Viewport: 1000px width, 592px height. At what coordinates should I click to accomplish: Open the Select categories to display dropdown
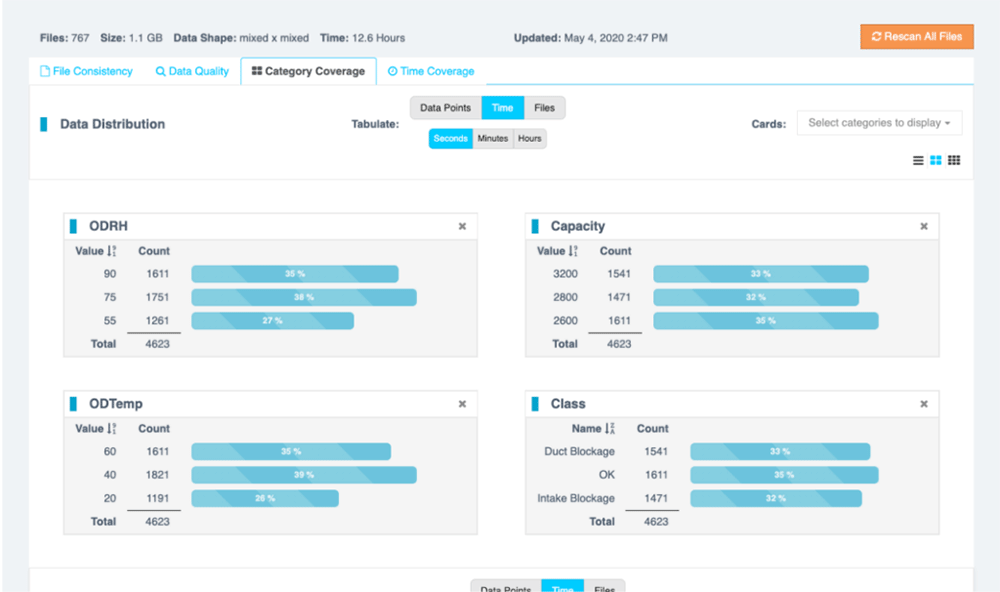pos(879,123)
